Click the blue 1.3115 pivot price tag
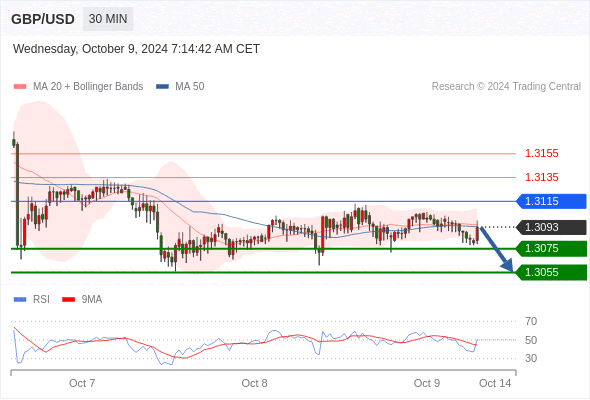This screenshot has height=400, width=590. point(551,201)
